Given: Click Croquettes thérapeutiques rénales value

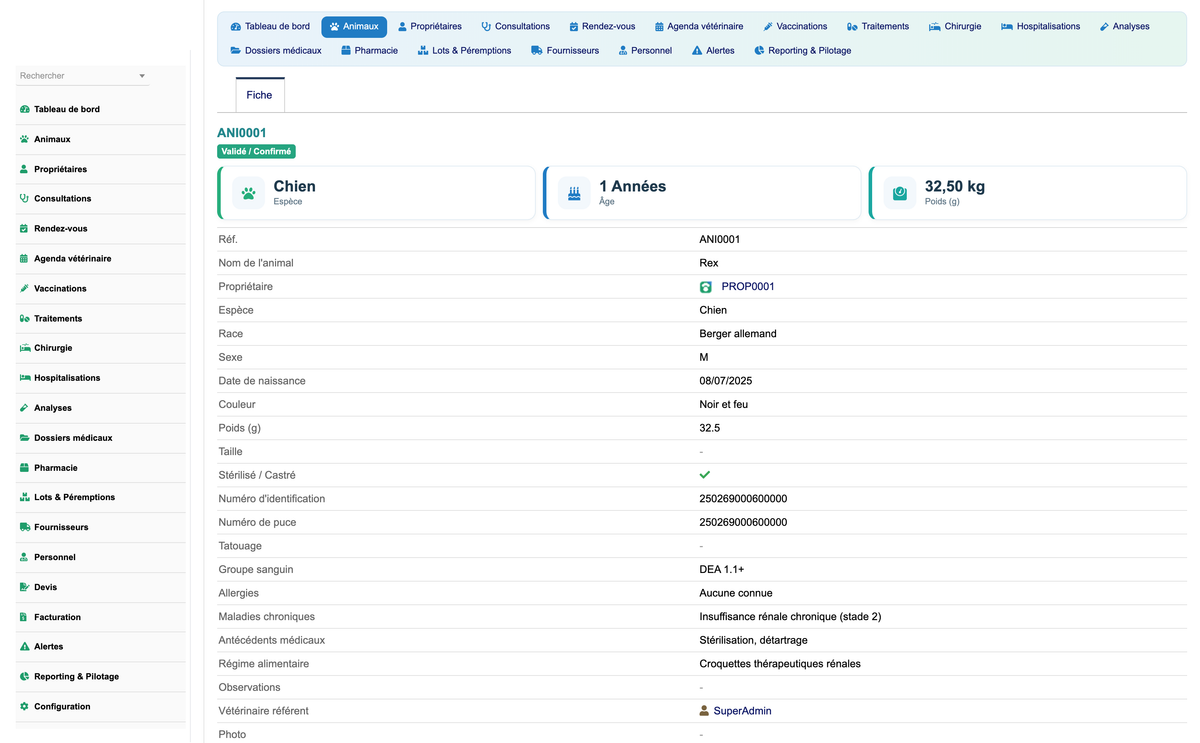Looking at the screenshot, I should click(x=780, y=664).
